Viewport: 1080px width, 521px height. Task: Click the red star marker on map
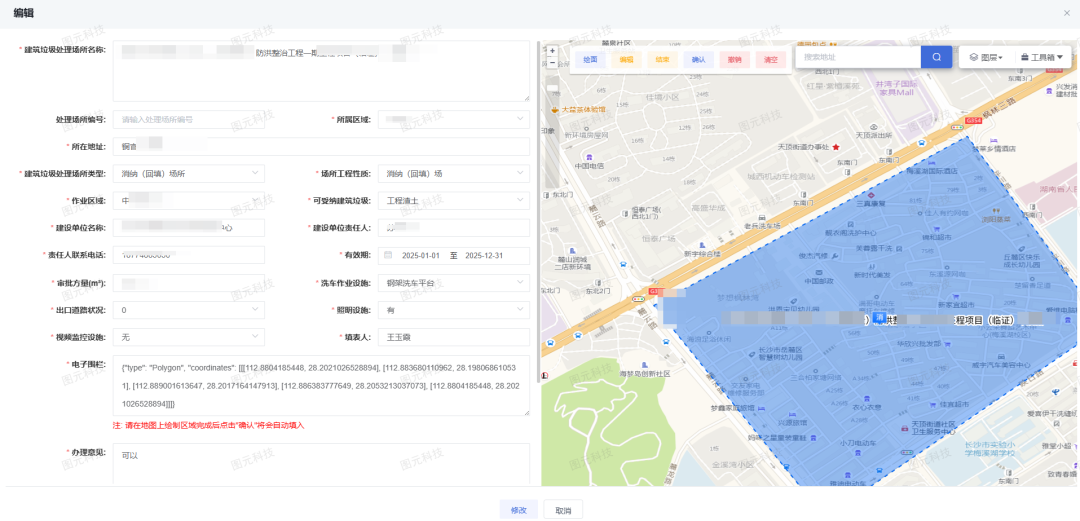tap(836, 146)
